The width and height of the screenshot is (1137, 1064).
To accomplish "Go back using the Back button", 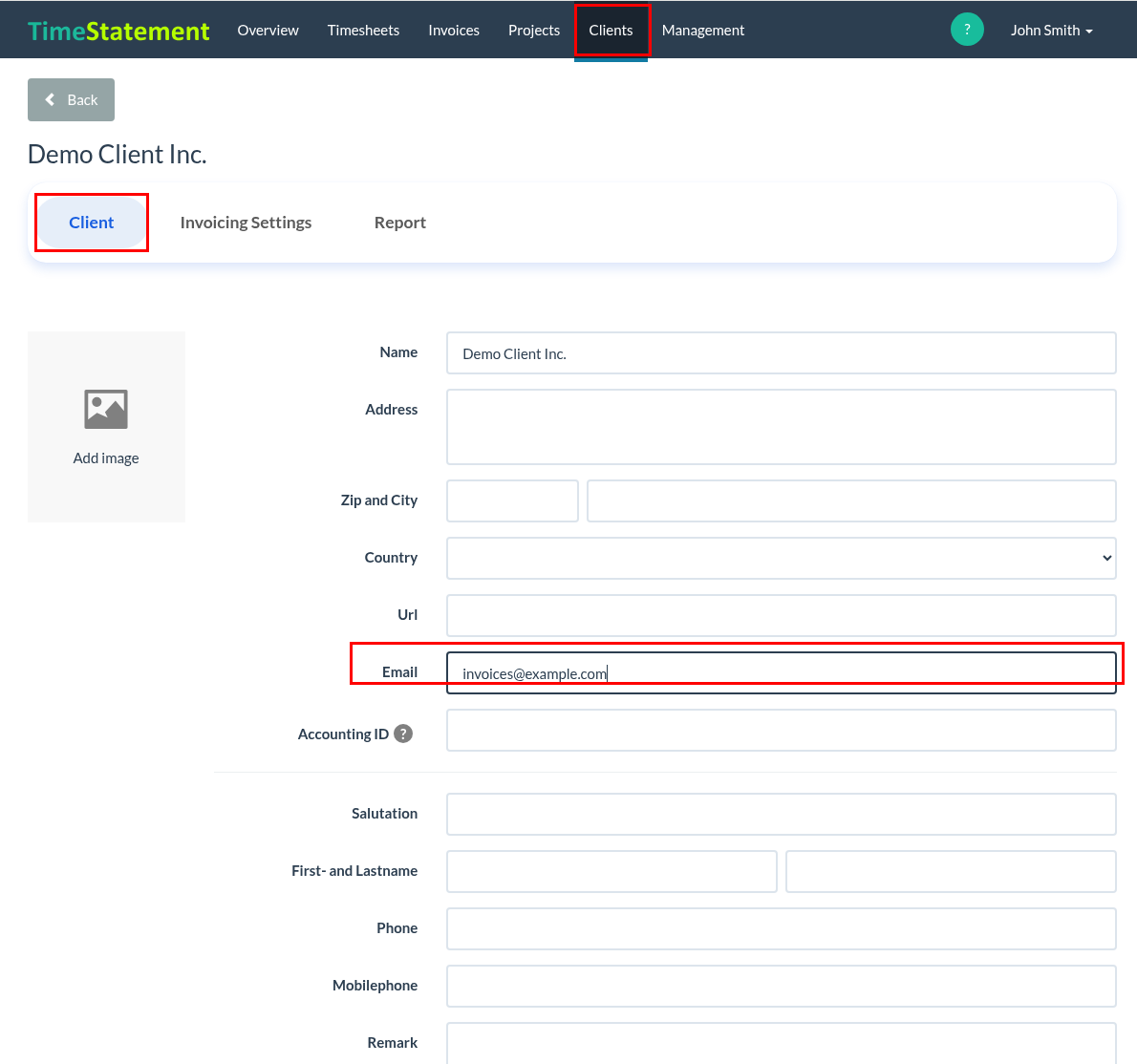I will pyautogui.click(x=71, y=100).
